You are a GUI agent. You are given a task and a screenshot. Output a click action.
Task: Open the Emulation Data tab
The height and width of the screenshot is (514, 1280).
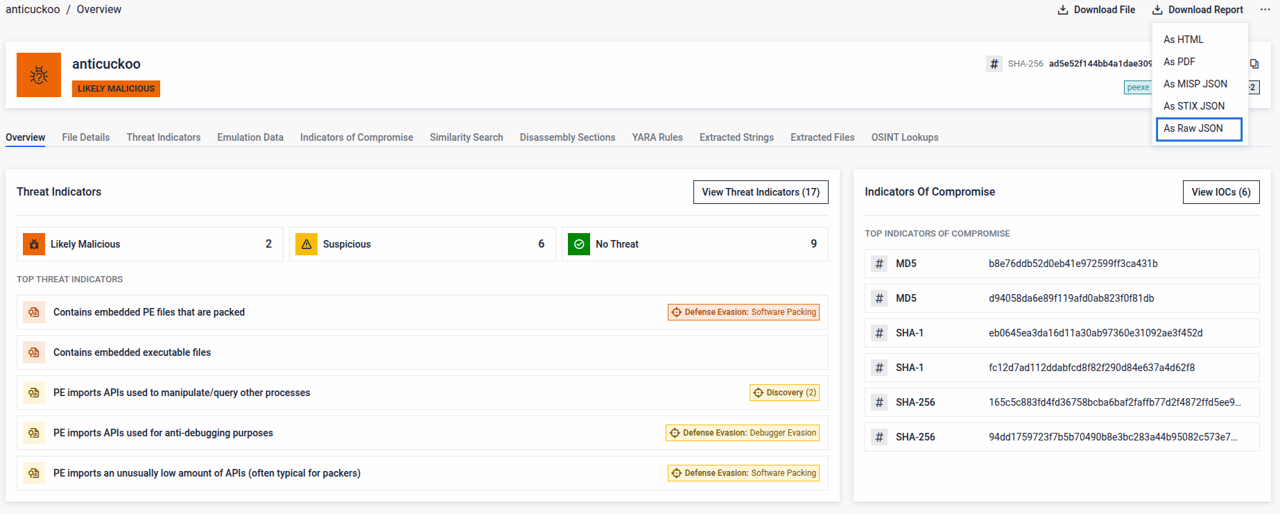250,137
